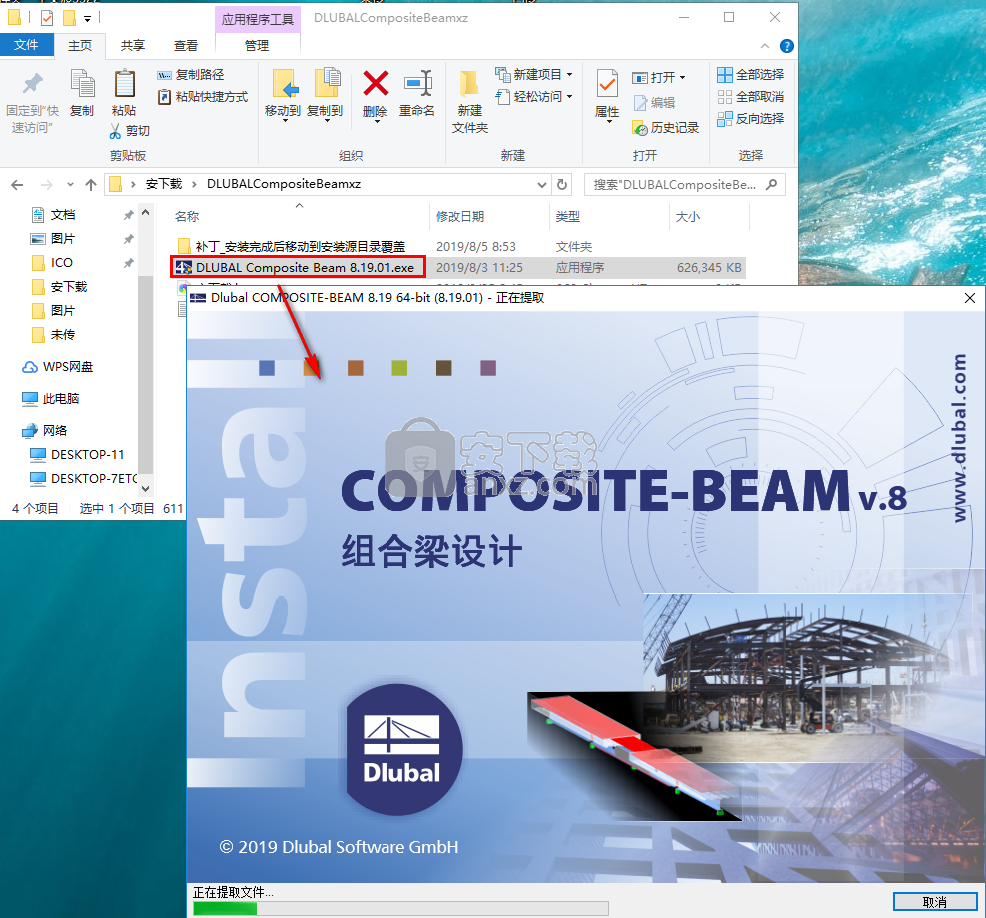The image size is (986, 918).
Task: Click Copy to (复制到) icon
Action: click(326, 84)
